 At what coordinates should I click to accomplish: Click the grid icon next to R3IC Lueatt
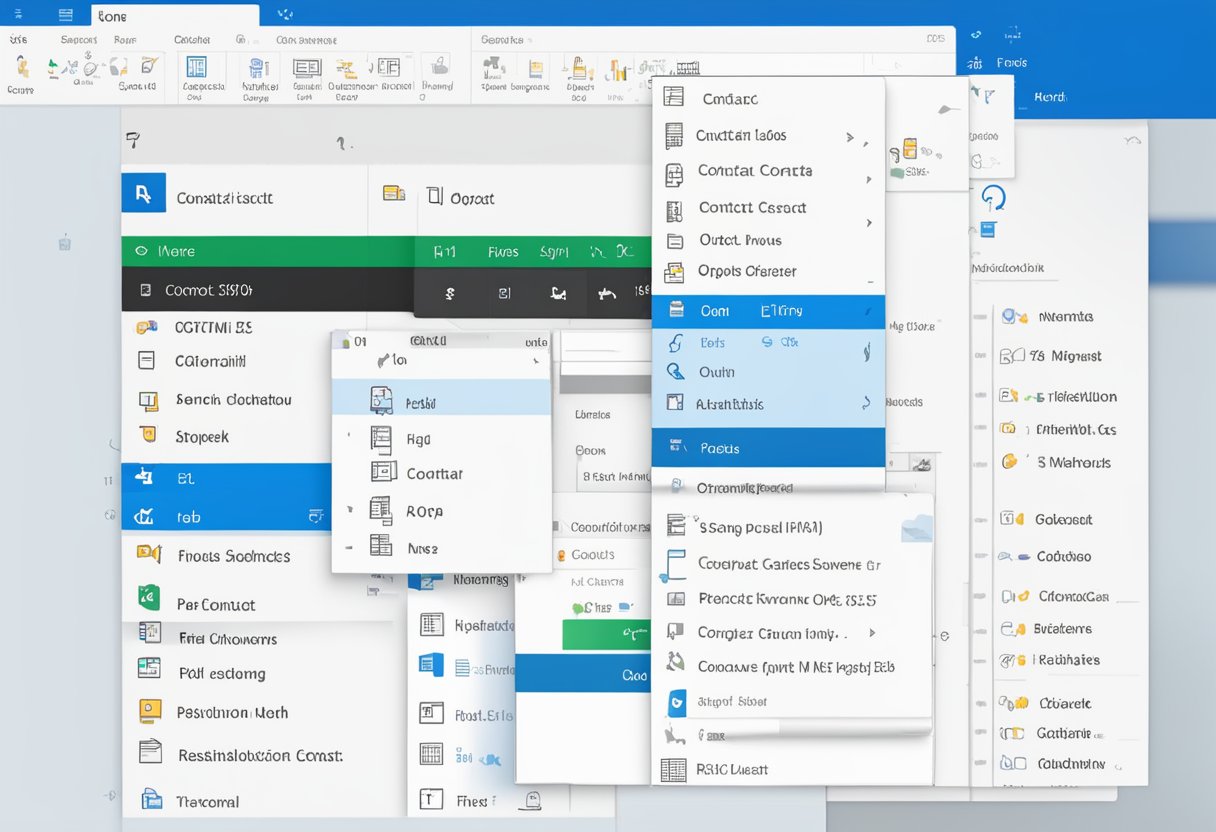tap(674, 770)
